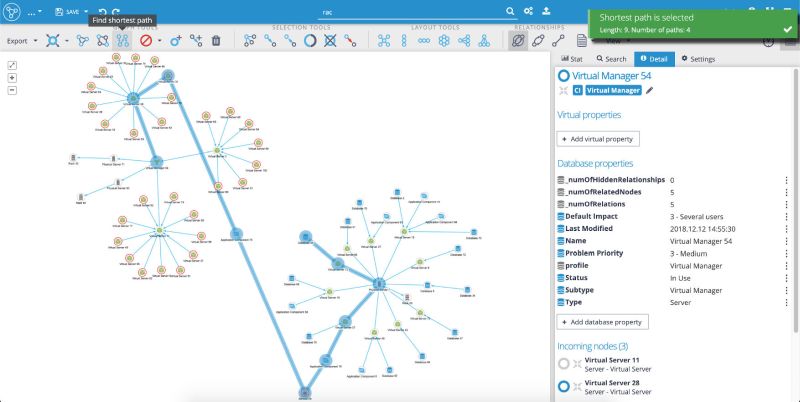Open options menu for Name row
The height and width of the screenshot is (402, 800).
click(786, 241)
